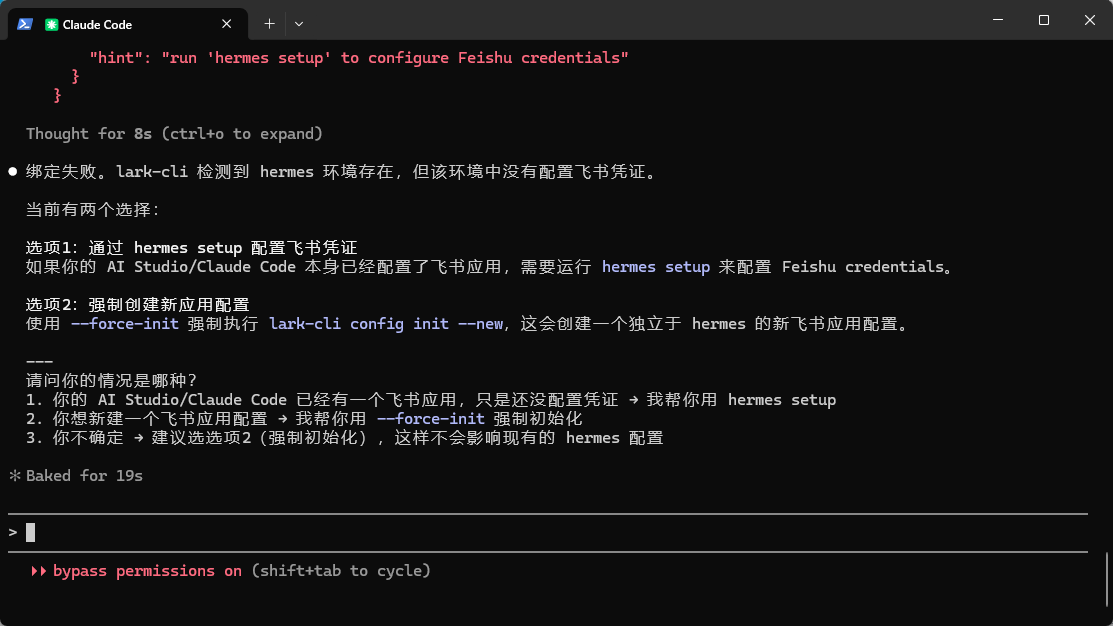Click the '绑定失败' message line
Screen dimensions: 1113x626
[x=341, y=172]
